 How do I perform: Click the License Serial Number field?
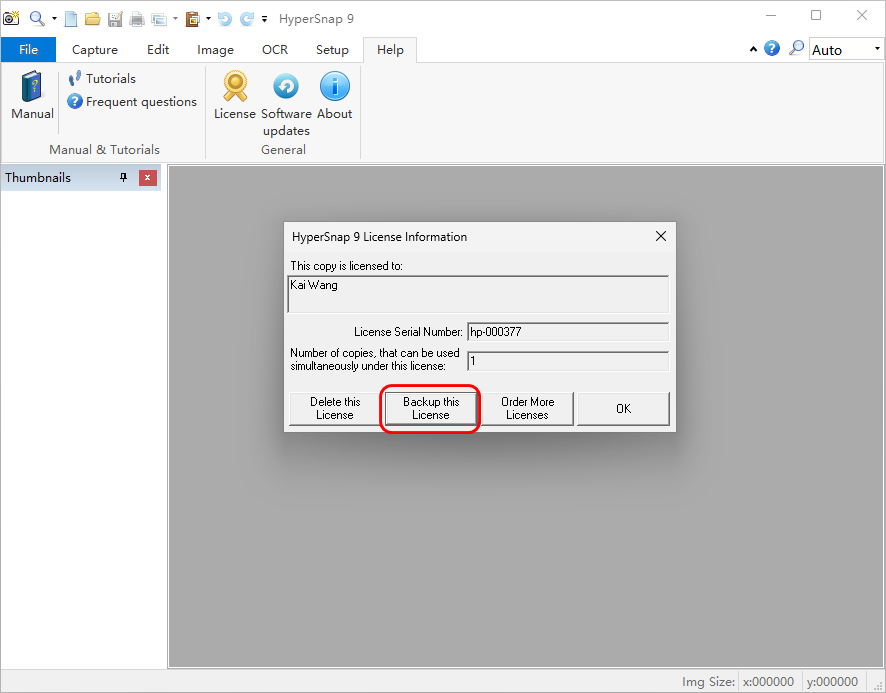point(567,332)
